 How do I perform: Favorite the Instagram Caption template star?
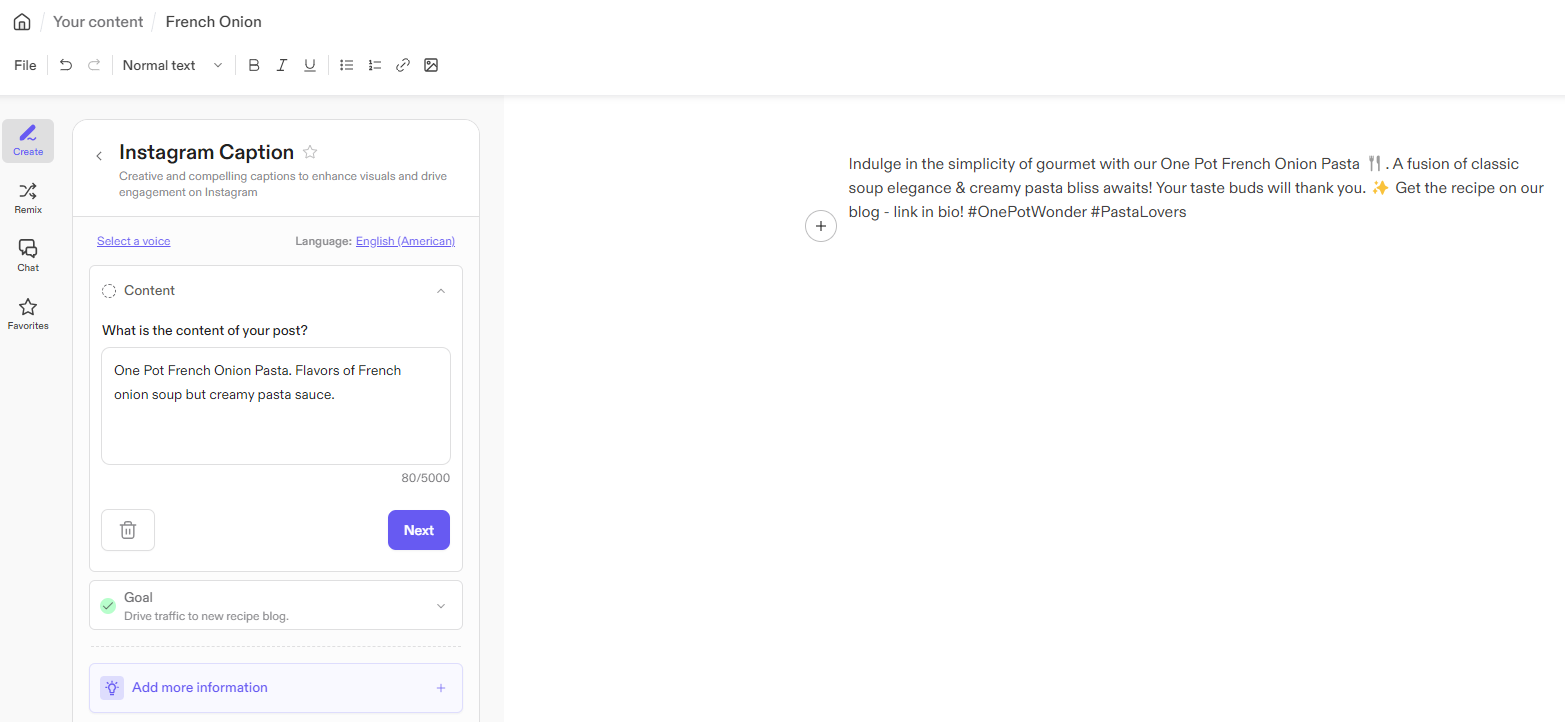[x=310, y=152]
